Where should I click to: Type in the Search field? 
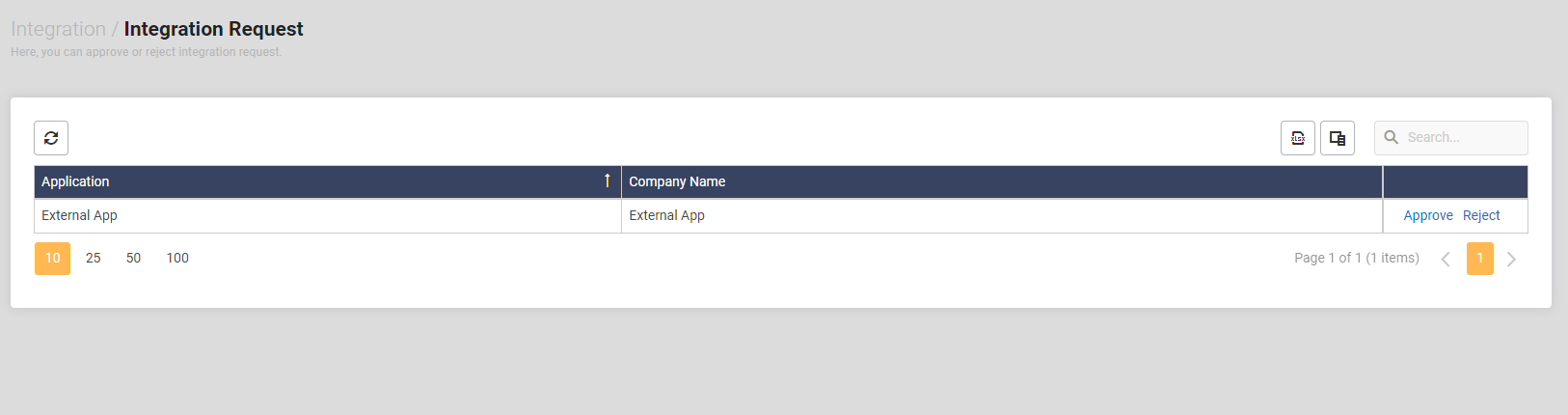pos(1462,138)
